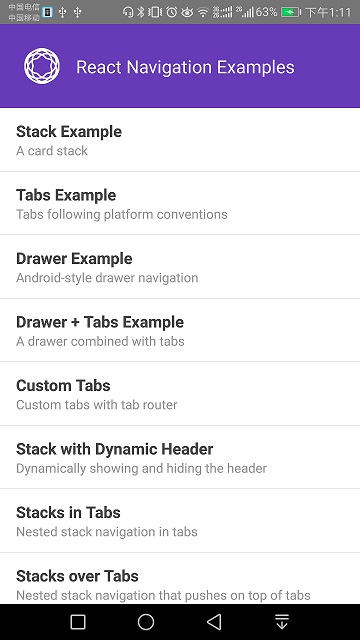Open Stacks over Tabs example
Image resolution: width=360 pixels, height=640 pixels.
pos(180,579)
